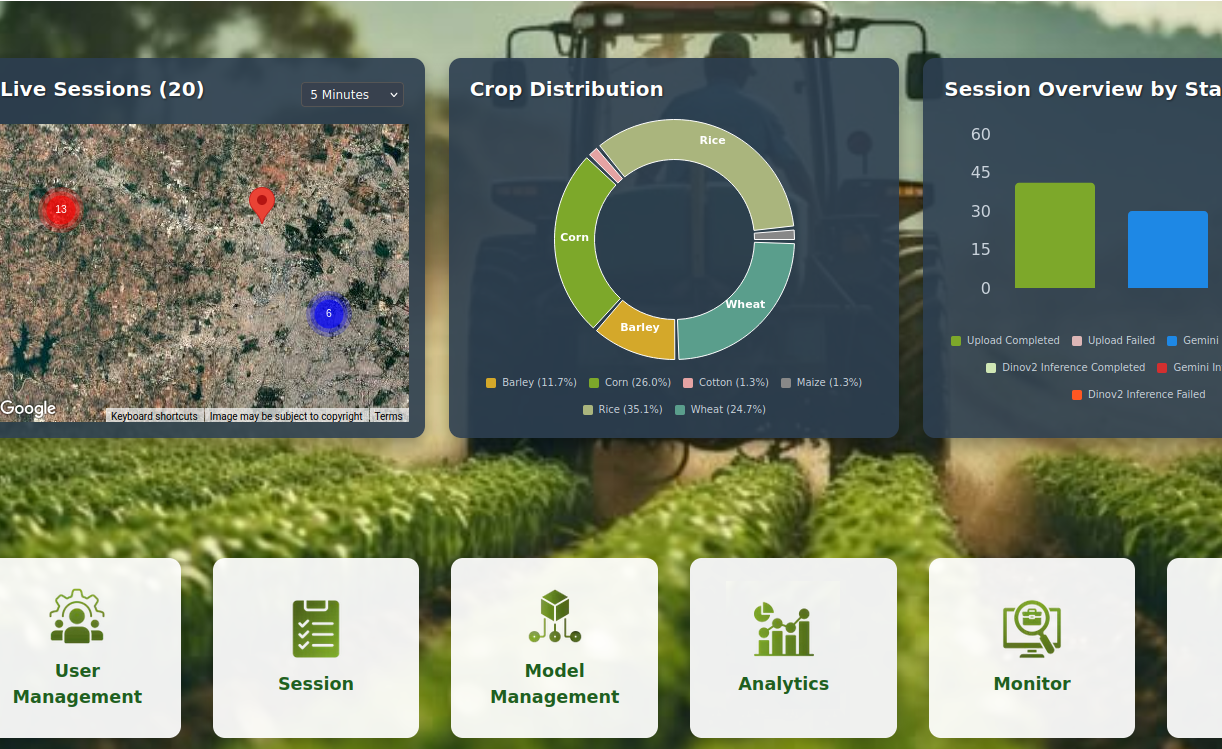
Task: Click the User Management gear-people icon
Action: pos(77,617)
